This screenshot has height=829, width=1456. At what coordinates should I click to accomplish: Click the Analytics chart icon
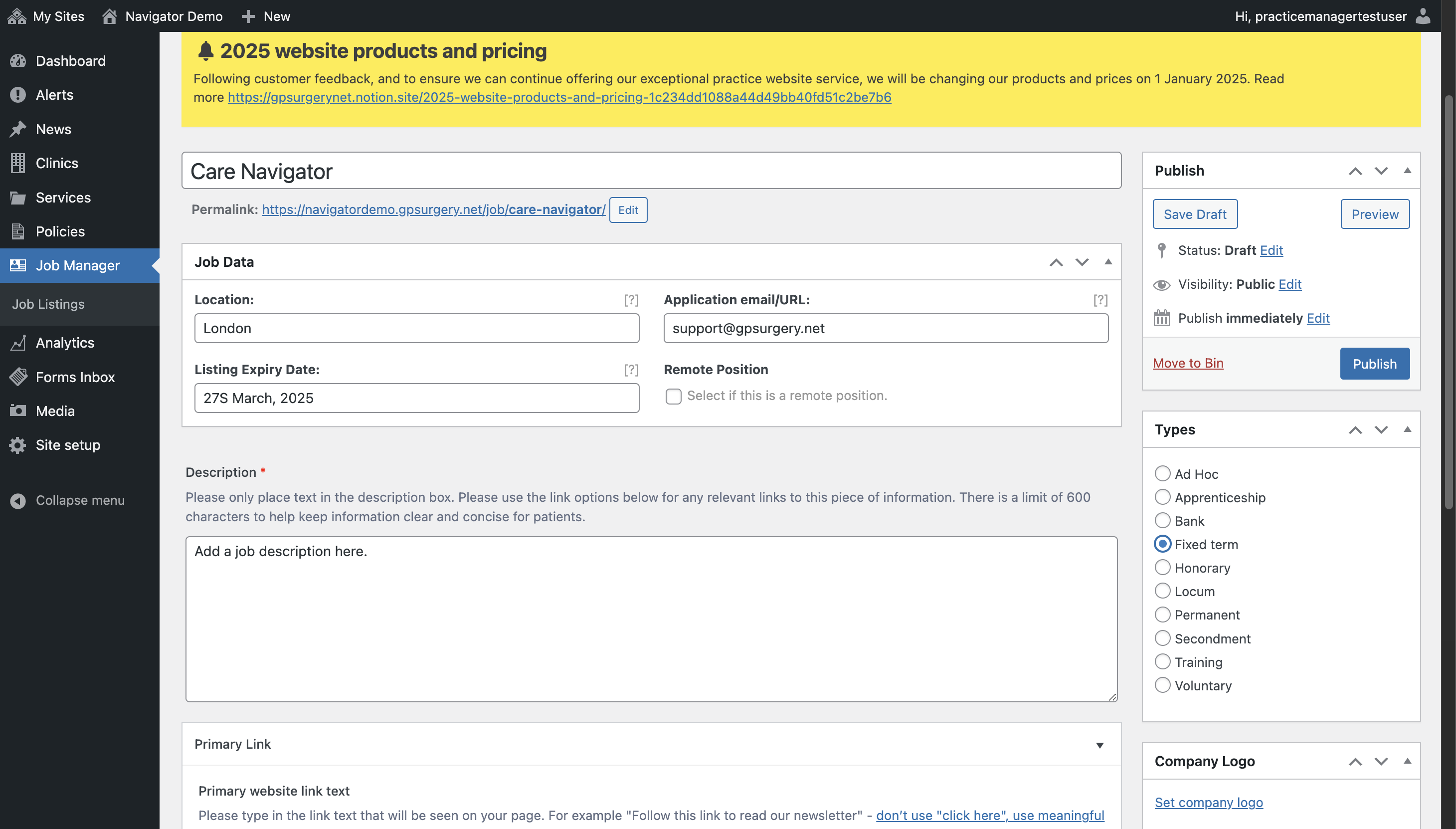(17, 342)
